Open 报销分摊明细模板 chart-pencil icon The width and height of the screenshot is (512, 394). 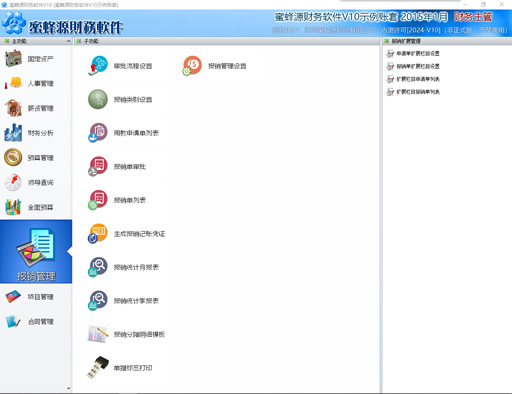tap(98, 334)
